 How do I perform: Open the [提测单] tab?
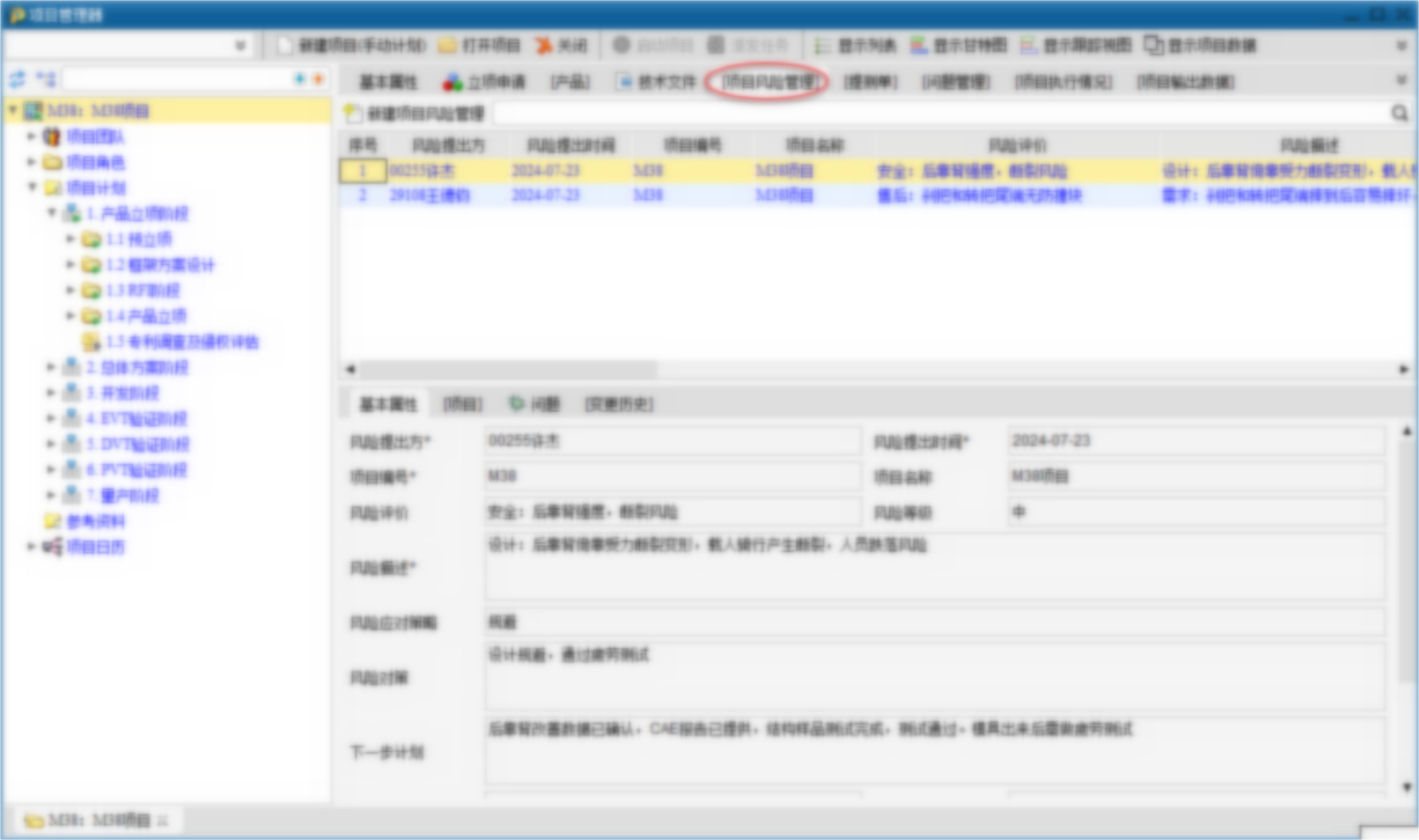870,82
